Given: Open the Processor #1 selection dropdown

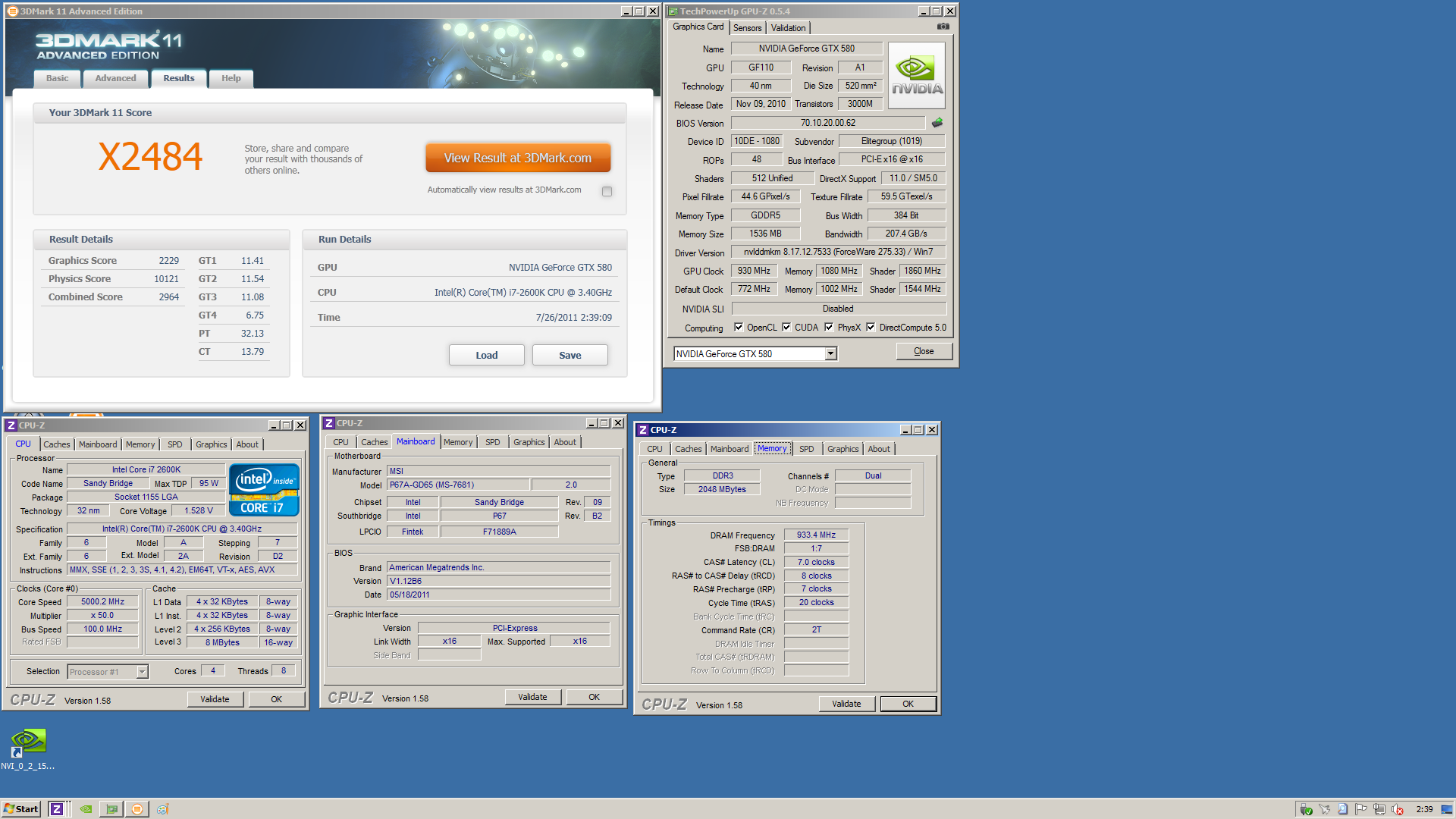Looking at the screenshot, I should click(142, 672).
